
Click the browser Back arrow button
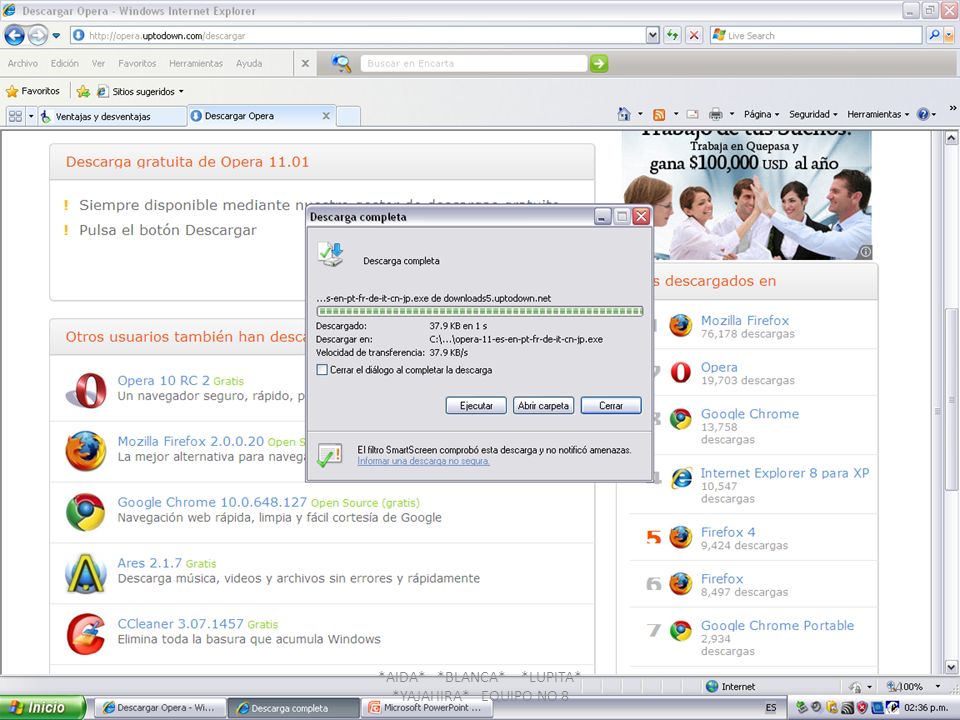(15, 36)
